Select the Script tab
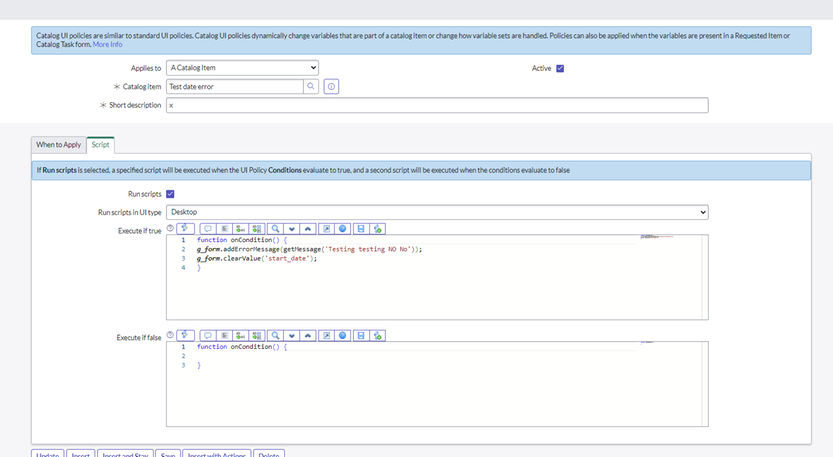The image size is (833, 457). 100,145
